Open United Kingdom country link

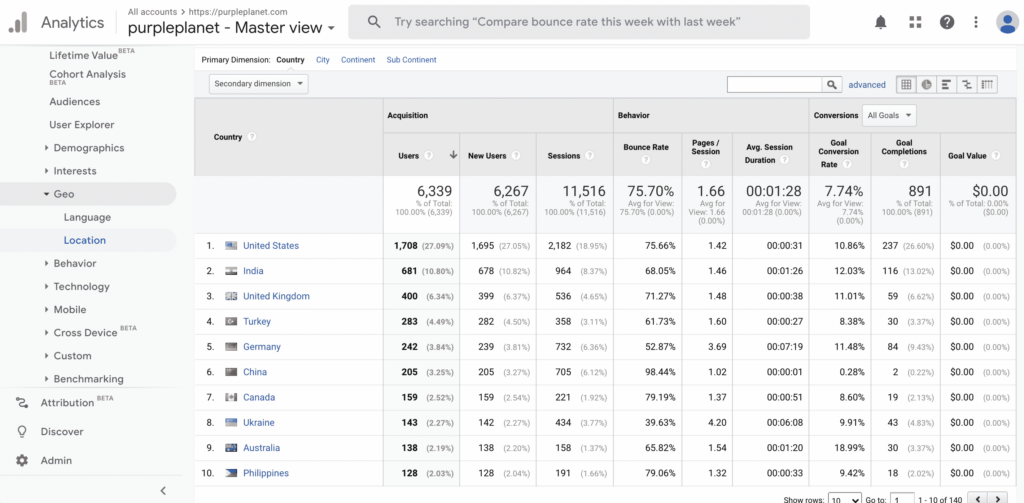(276, 296)
